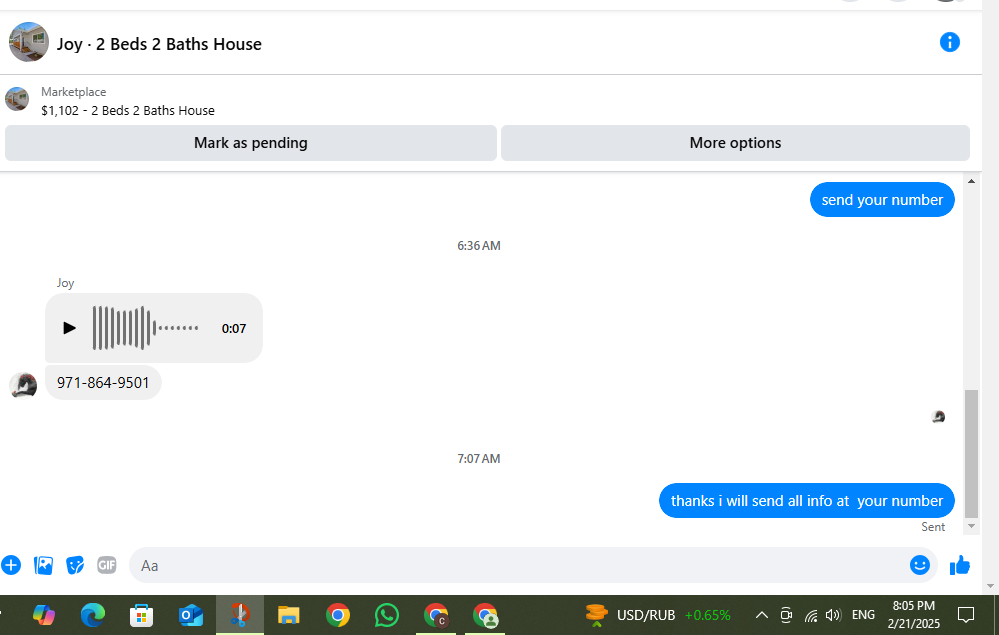The width and height of the screenshot is (999, 635).
Task: Click the chat scrollbar thumb
Action: point(971,453)
